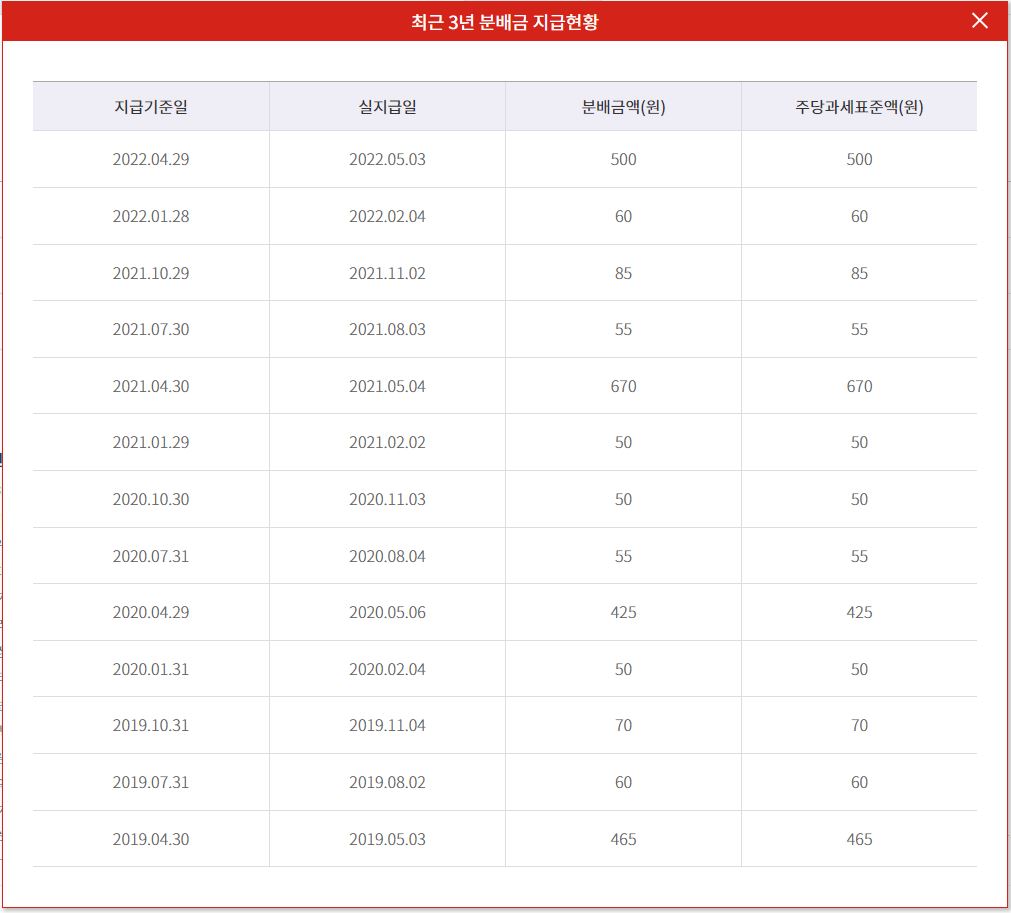Click the 주당과세표준액 50 in the 2020.01.31 row
The width and height of the screenshot is (1011, 913).
tap(859, 669)
